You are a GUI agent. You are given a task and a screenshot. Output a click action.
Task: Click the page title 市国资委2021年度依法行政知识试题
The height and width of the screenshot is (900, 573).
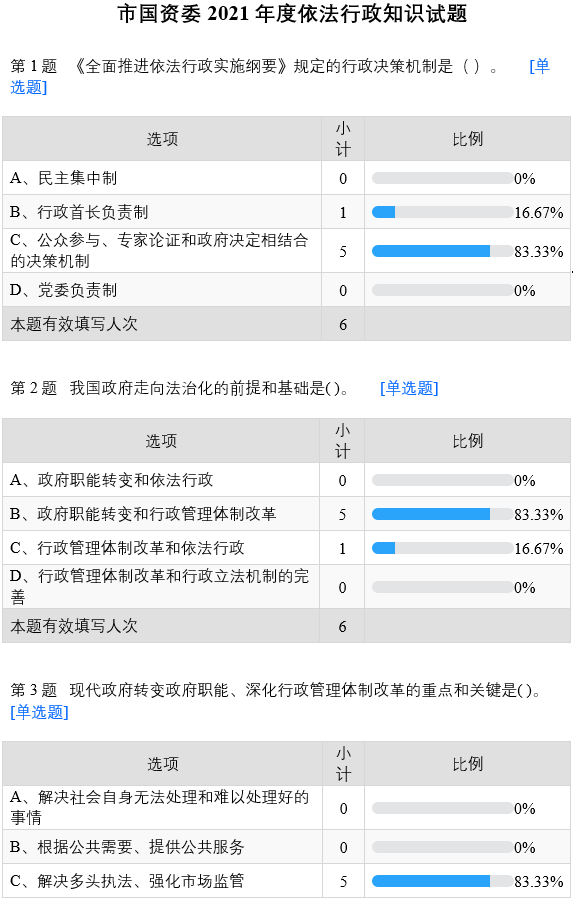pyautogui.click(x=292, y=14)
